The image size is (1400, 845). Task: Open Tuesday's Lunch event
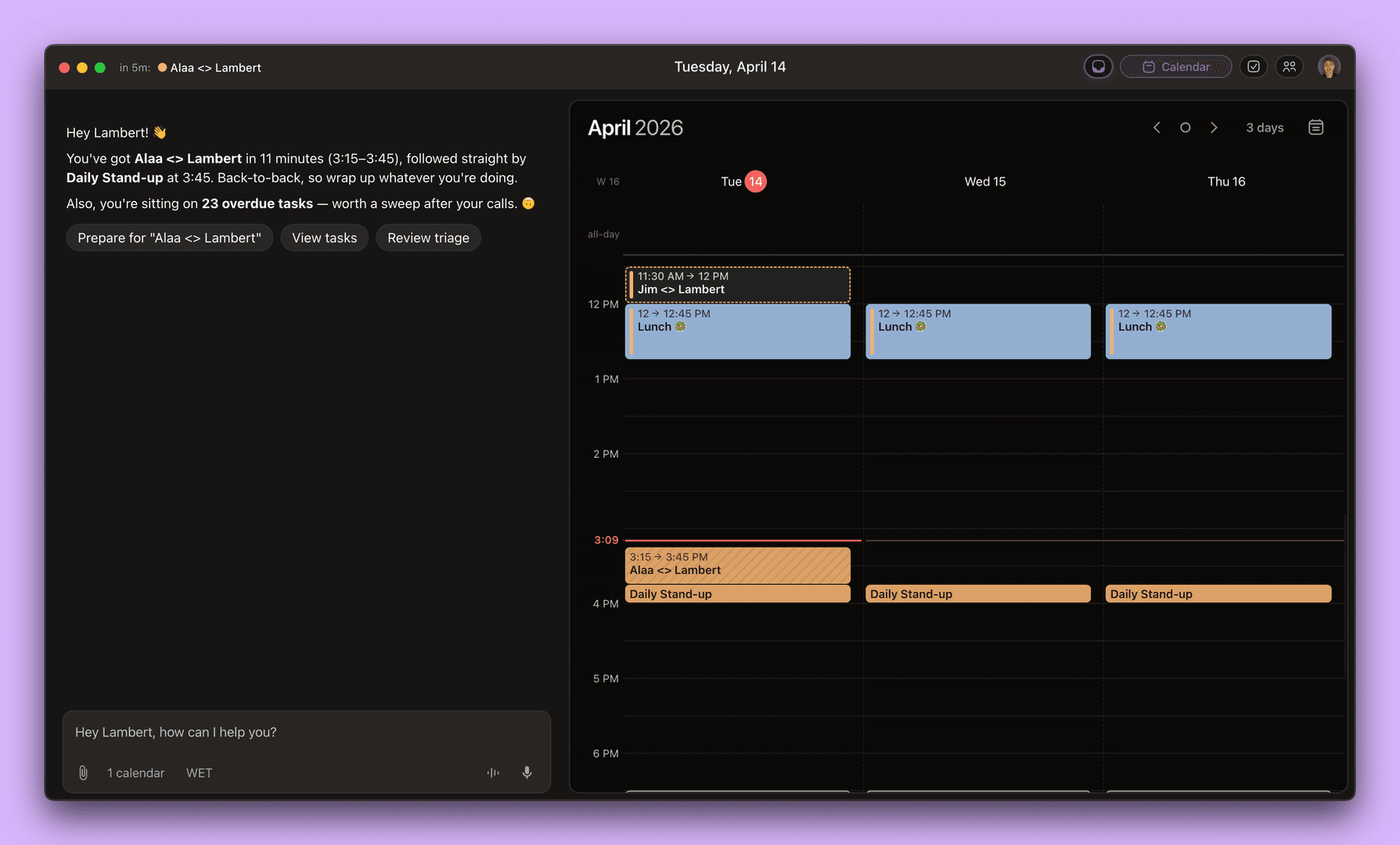(x=737, y=332)
